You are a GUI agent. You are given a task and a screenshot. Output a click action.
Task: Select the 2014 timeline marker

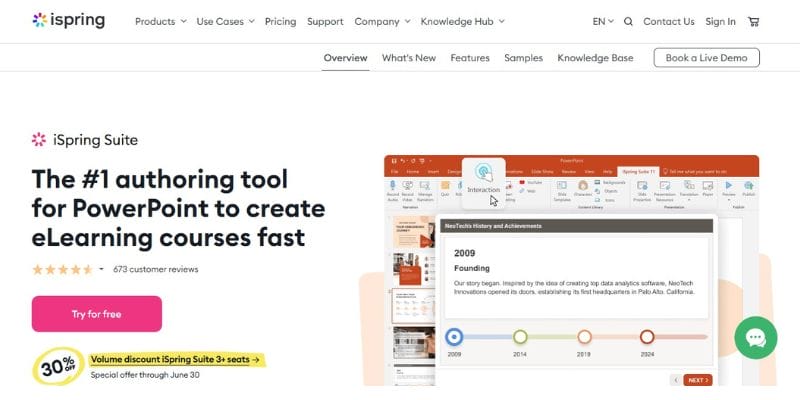[x=520, y=337]
